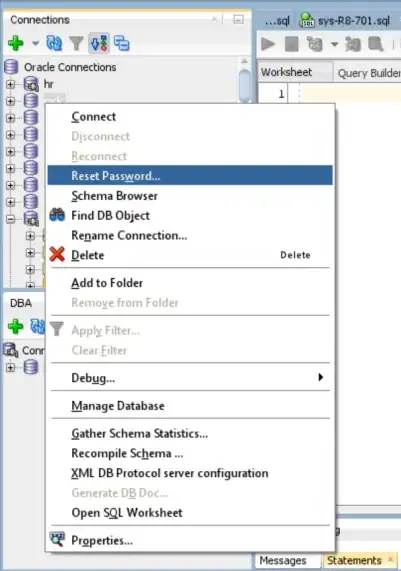Select the Oracle Connections root node
The width and height of the screenshot is (401, 571).
70,67
